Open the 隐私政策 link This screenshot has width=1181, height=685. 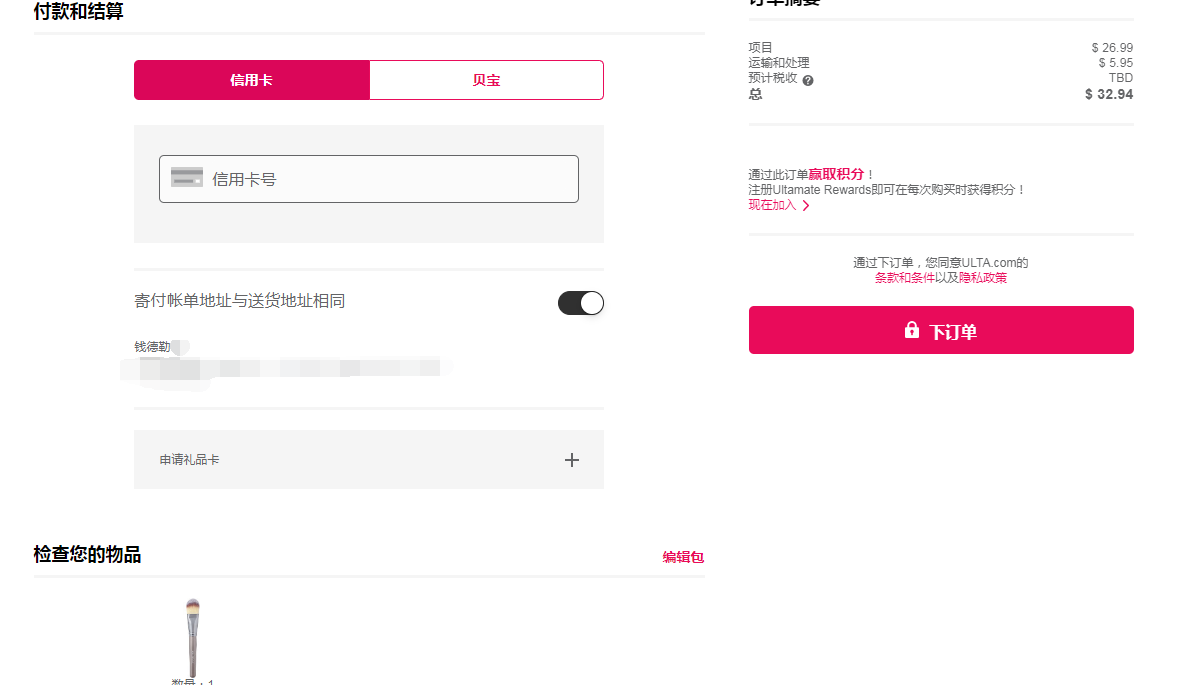[983, 278]
